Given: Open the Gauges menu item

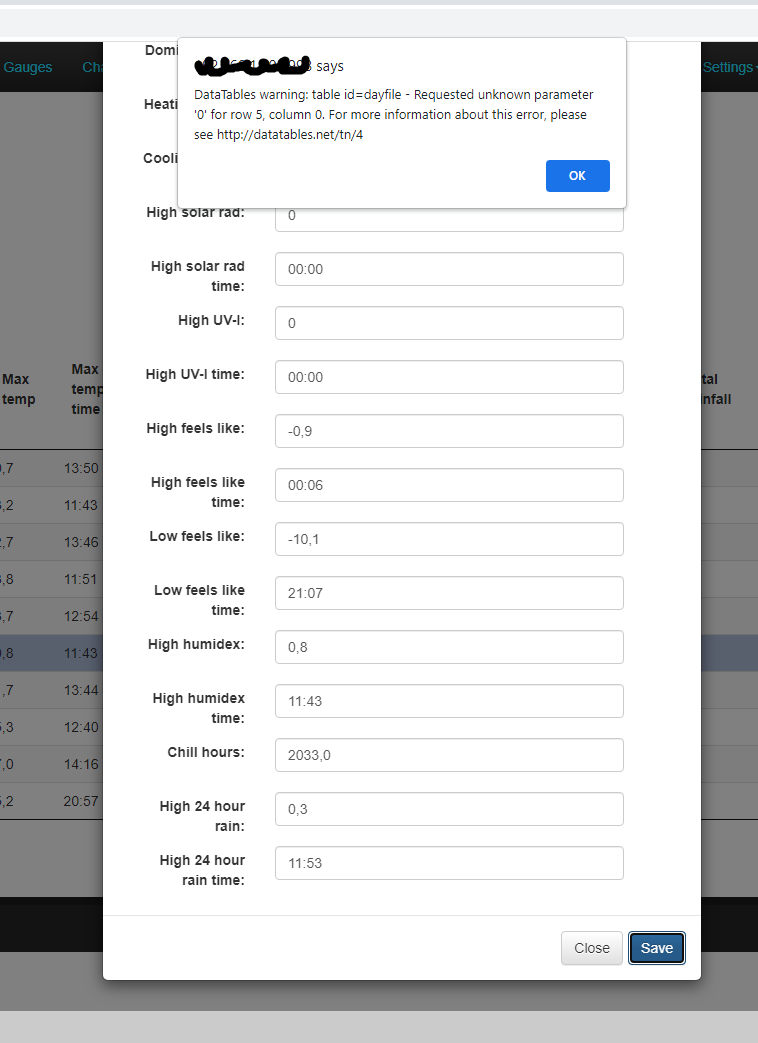Looking at the screenshot, I should (x=28, y=67).
